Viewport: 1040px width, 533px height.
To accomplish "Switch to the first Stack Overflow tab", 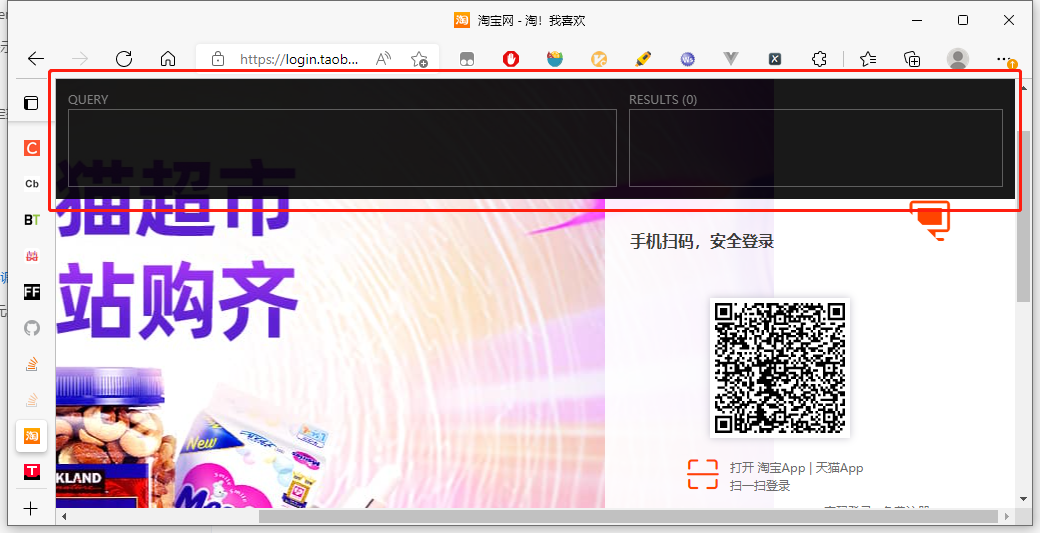I will click(x=32, y=363).
